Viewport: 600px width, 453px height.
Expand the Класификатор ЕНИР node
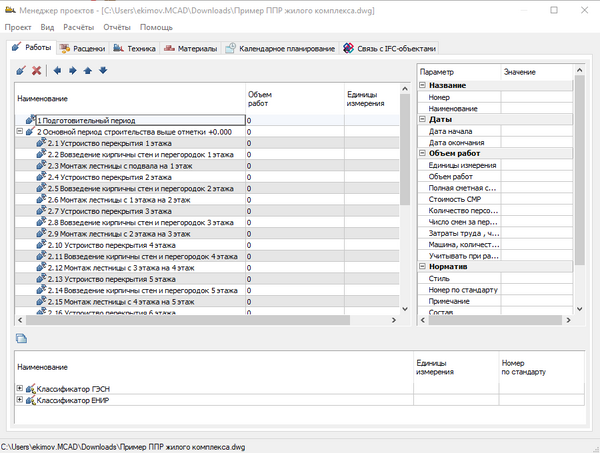point(20,400)
